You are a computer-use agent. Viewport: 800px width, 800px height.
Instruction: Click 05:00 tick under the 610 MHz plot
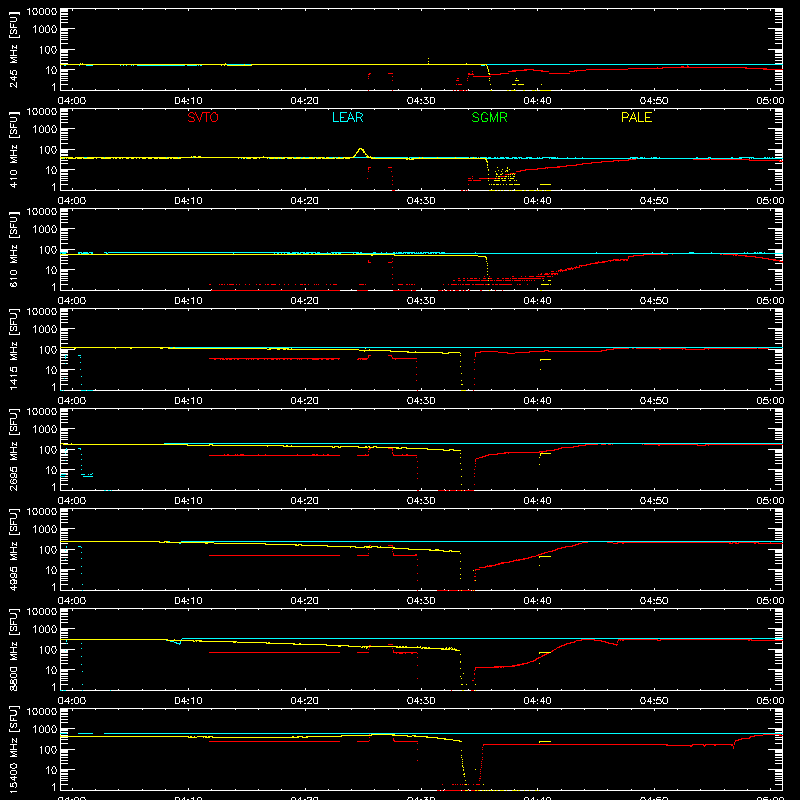(770, 301)
